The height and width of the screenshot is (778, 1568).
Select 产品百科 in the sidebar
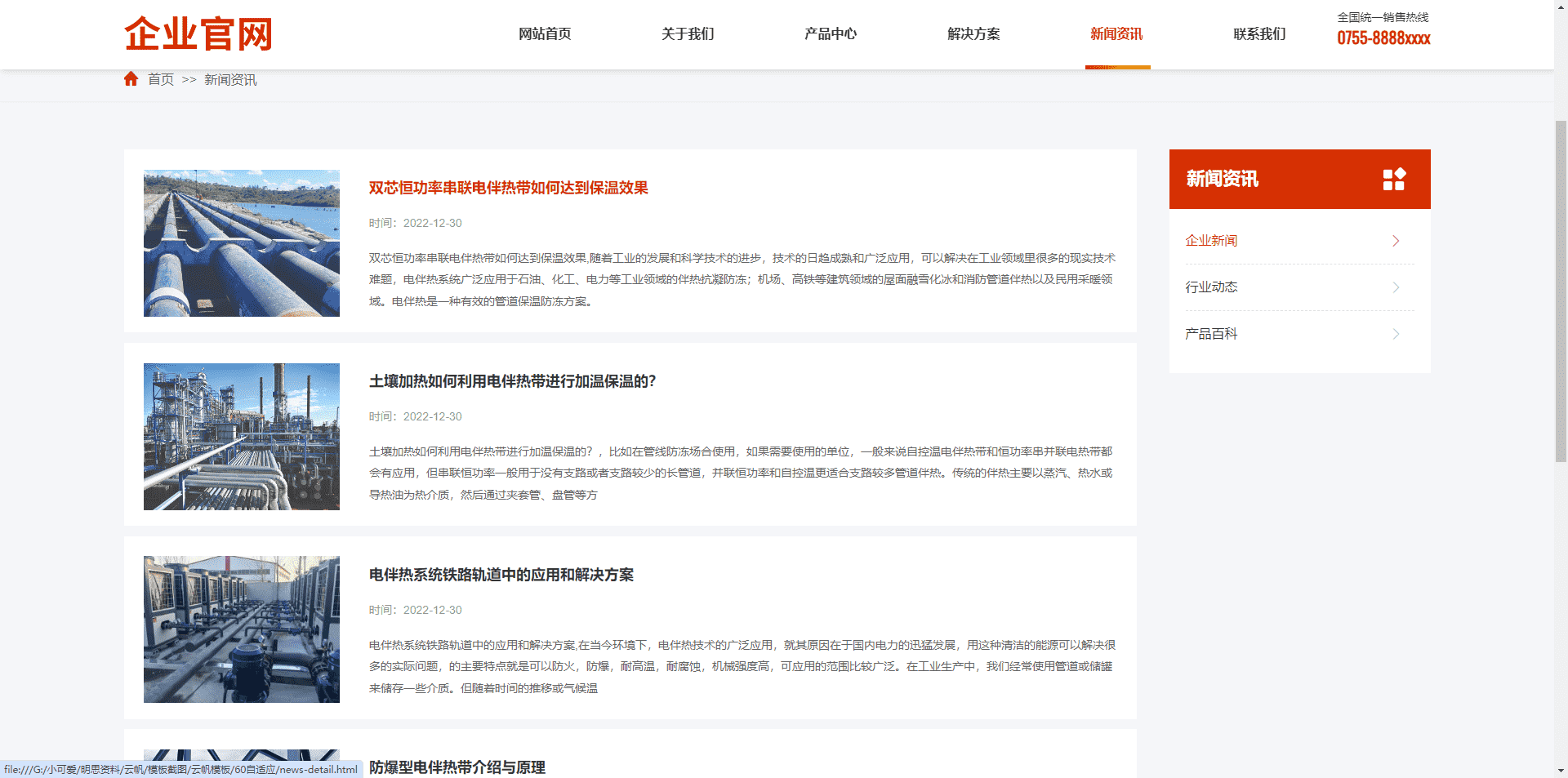1211,334
